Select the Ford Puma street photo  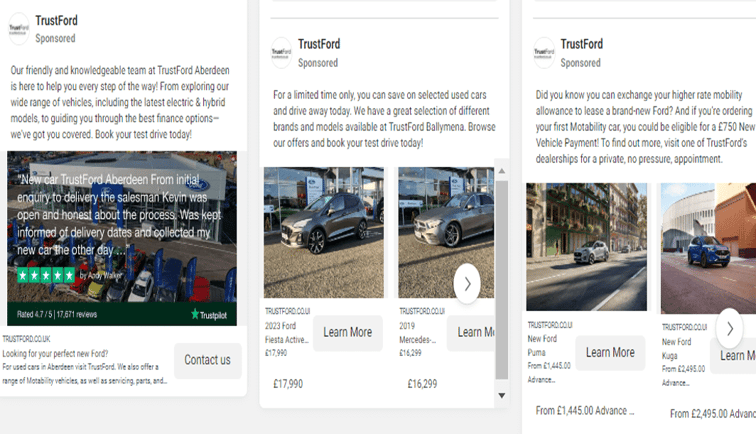586,246
